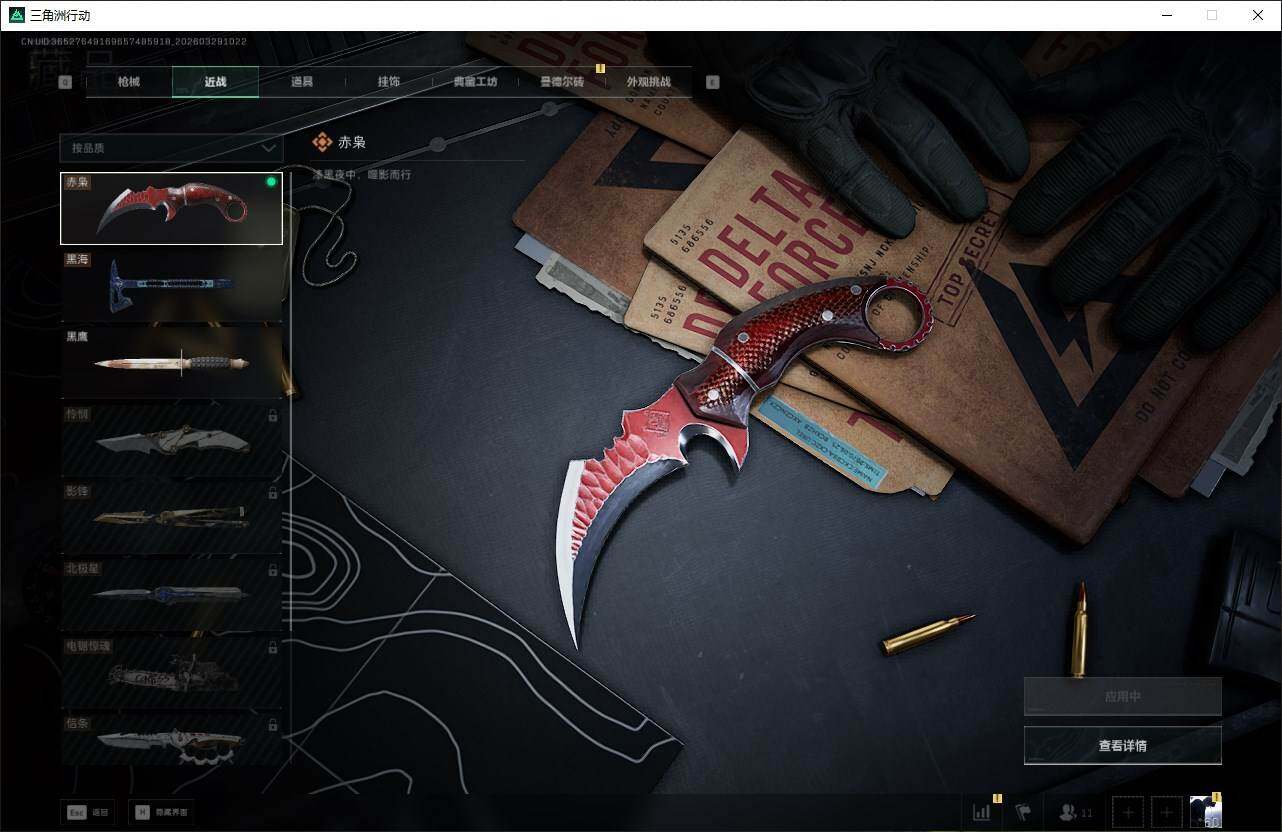Select the 黑海 axe skin thumbnail

click(171, 285)
